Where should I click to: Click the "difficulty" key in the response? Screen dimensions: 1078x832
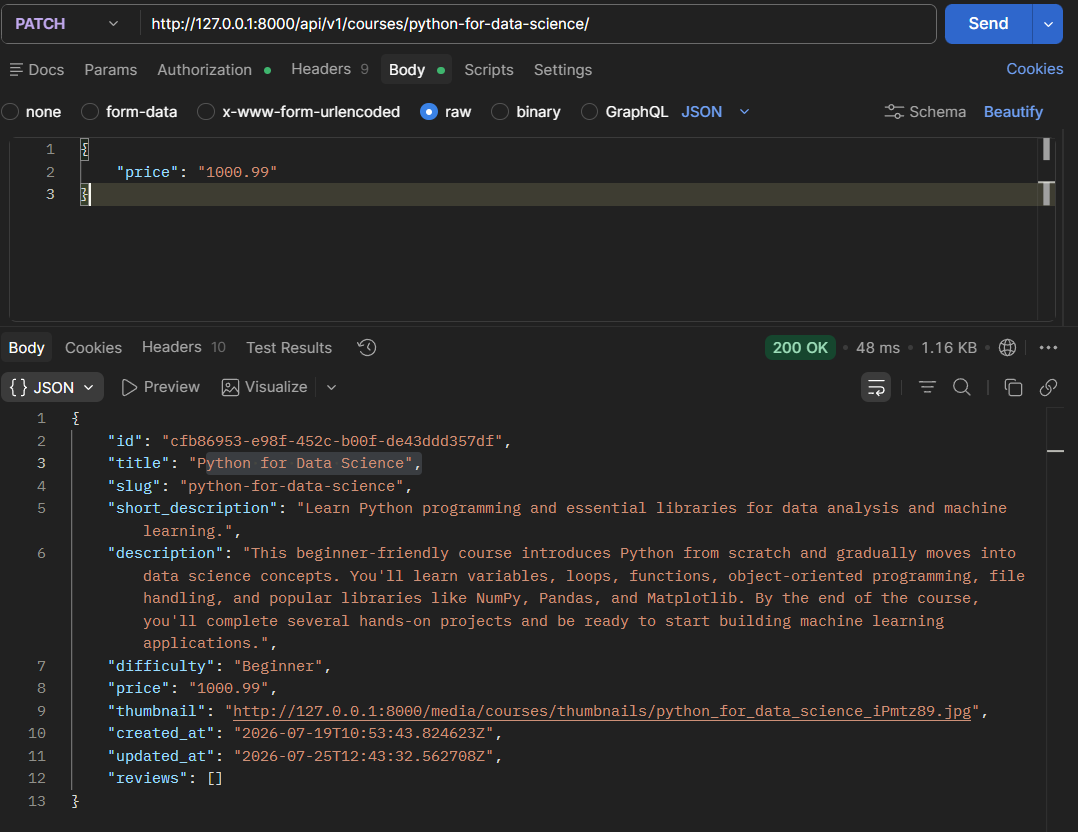click(161, 666)
